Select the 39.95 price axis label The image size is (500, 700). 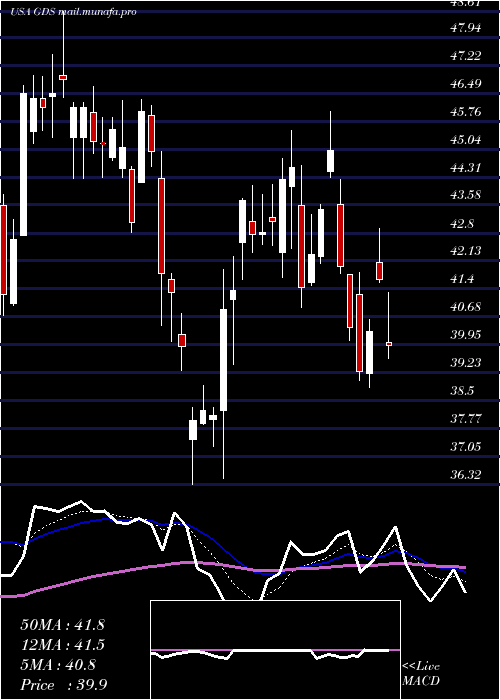pos(466,335)
